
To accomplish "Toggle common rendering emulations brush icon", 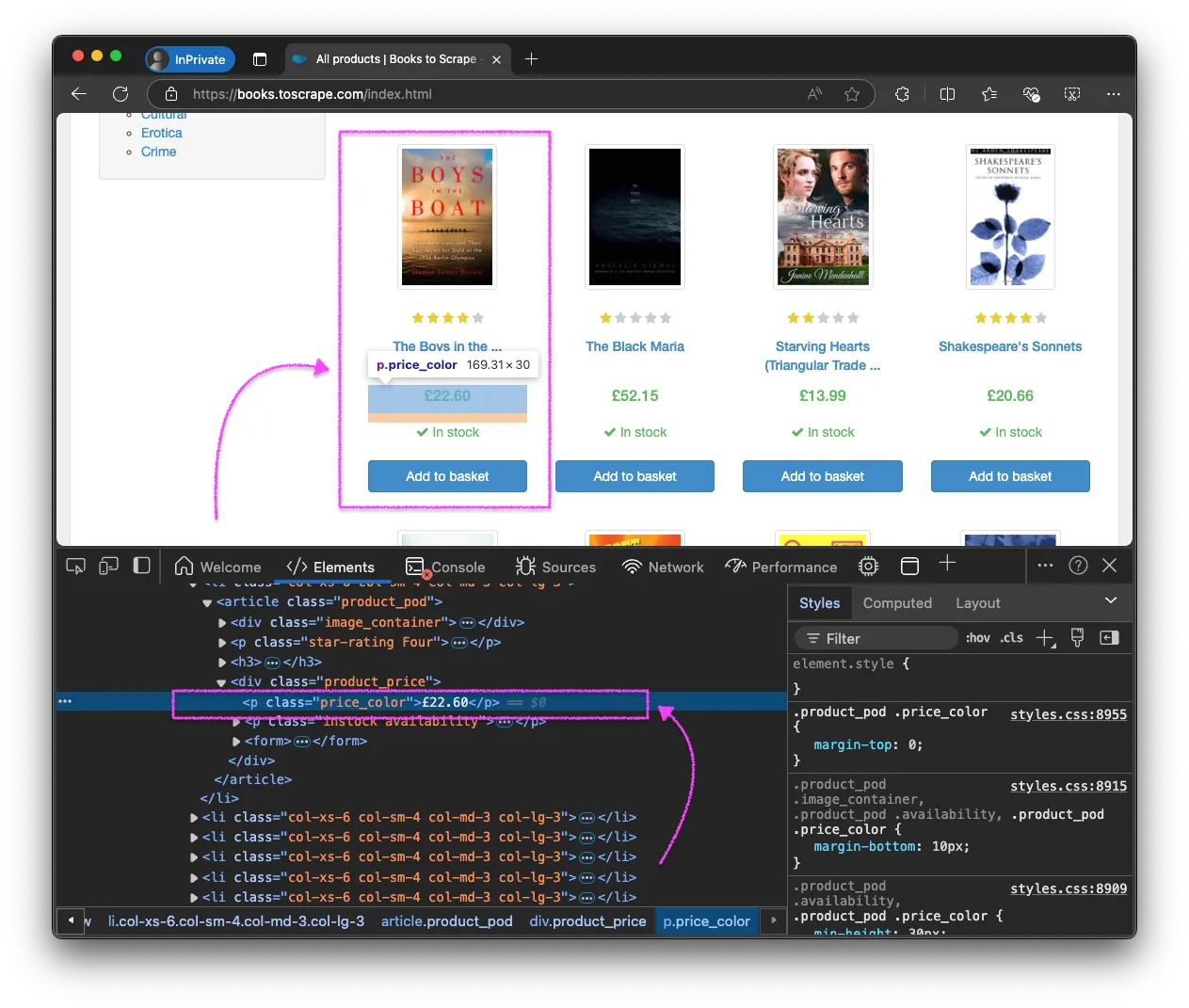I will click(1078, 637).
